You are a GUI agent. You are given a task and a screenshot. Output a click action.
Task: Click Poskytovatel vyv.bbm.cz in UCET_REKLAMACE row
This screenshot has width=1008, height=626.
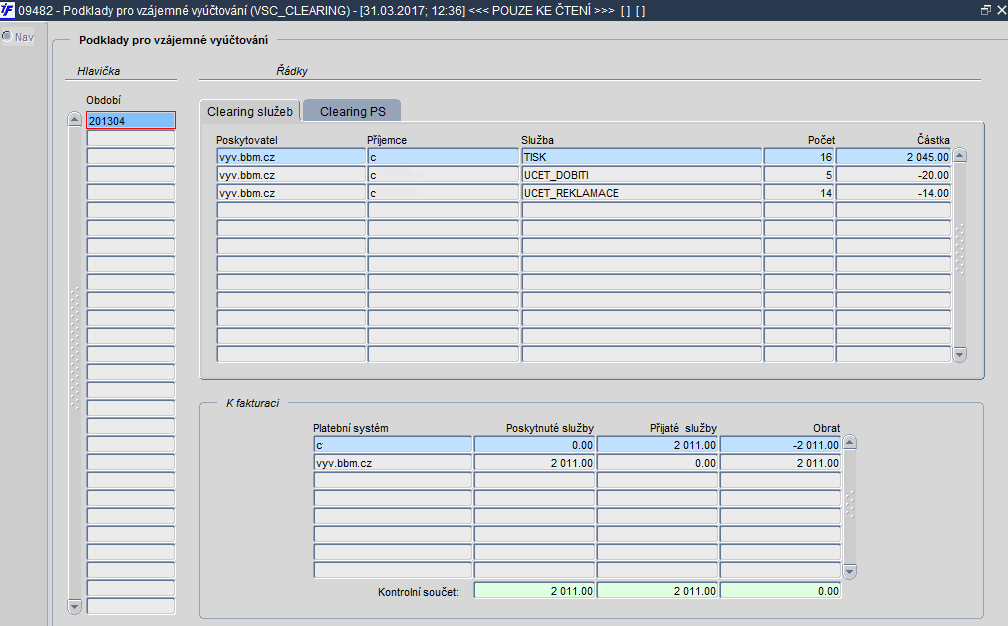click(291, 193)
